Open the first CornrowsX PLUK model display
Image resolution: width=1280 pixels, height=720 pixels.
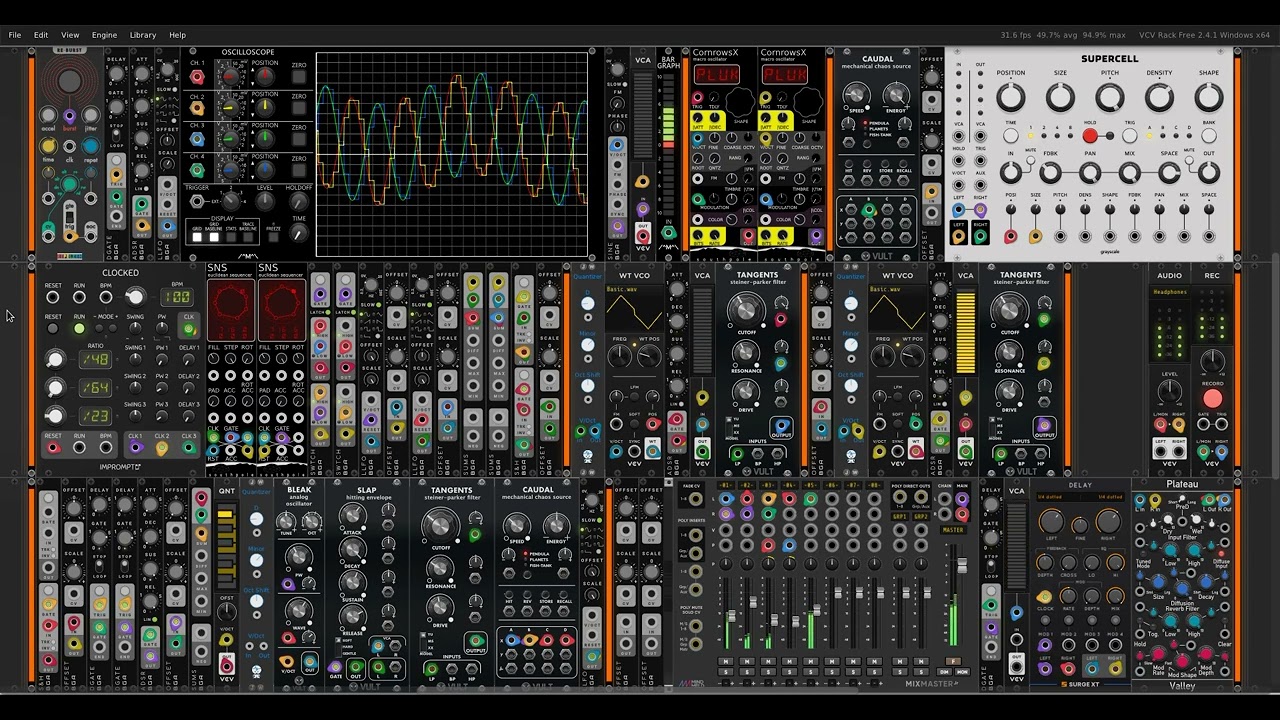tap(717, 75)
